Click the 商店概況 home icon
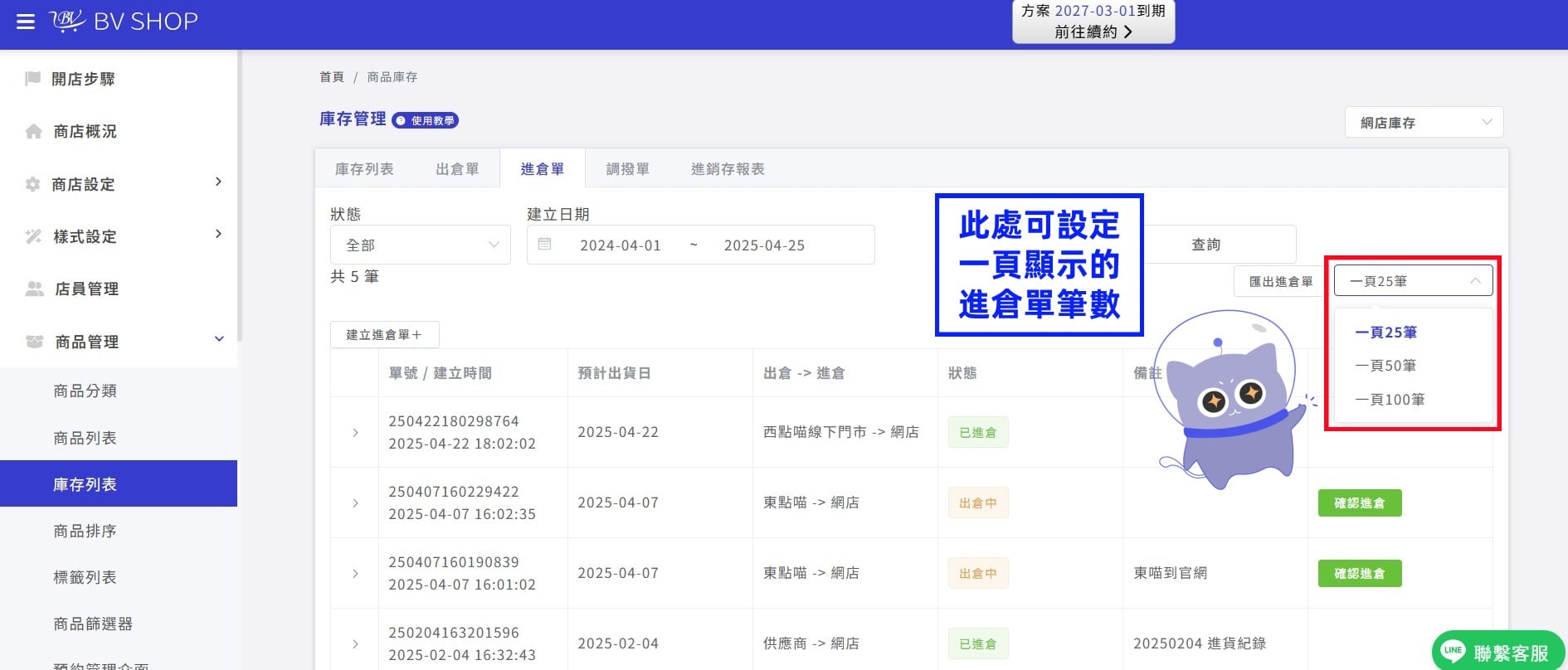The width and height of the screenshot is (1568, 670). pyautogui.click(x=33, y=131)
